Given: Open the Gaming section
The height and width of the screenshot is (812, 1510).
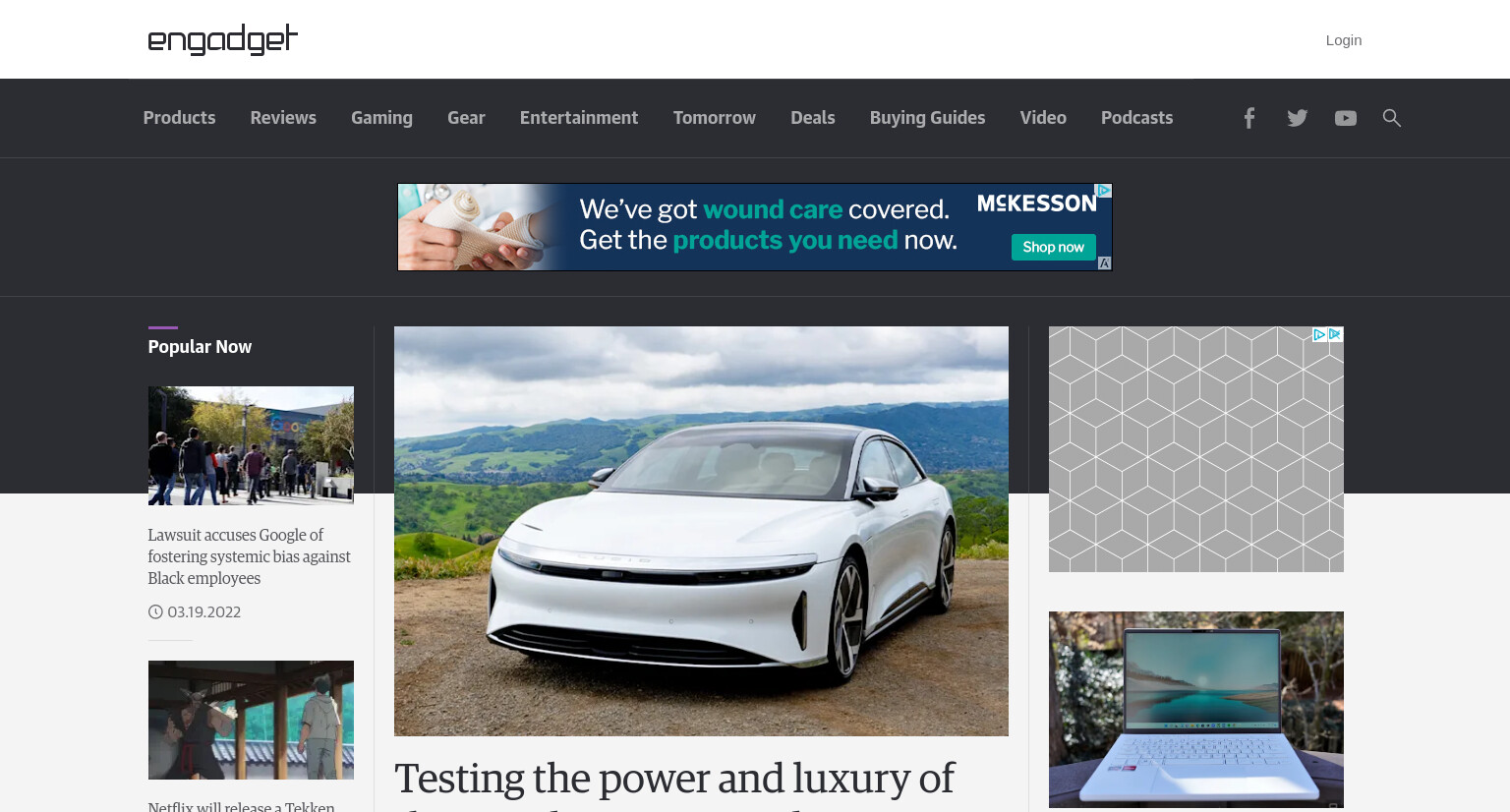Looking at the screenshot, I should coord(381,118).
